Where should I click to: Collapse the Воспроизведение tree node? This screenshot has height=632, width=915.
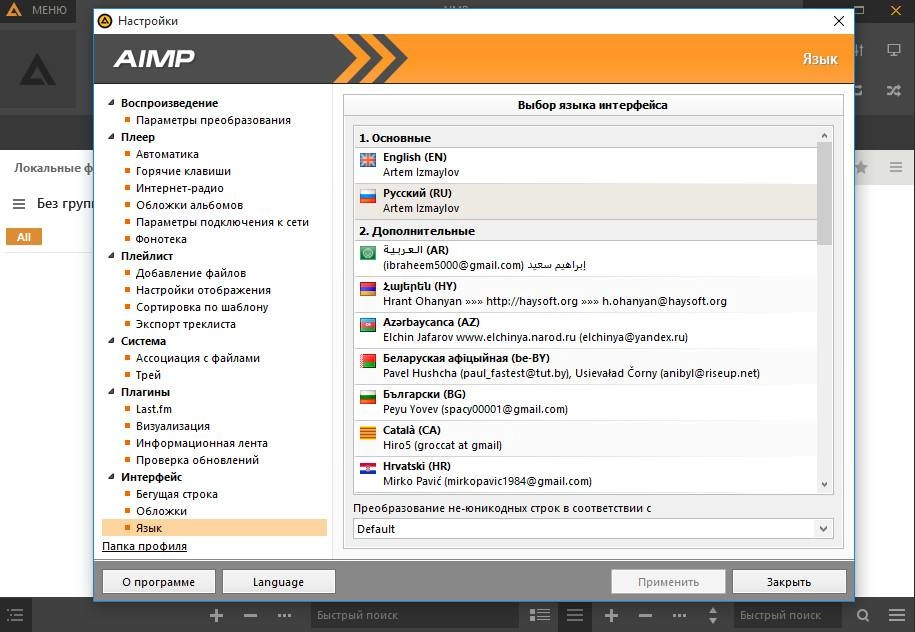pos(111,103)
